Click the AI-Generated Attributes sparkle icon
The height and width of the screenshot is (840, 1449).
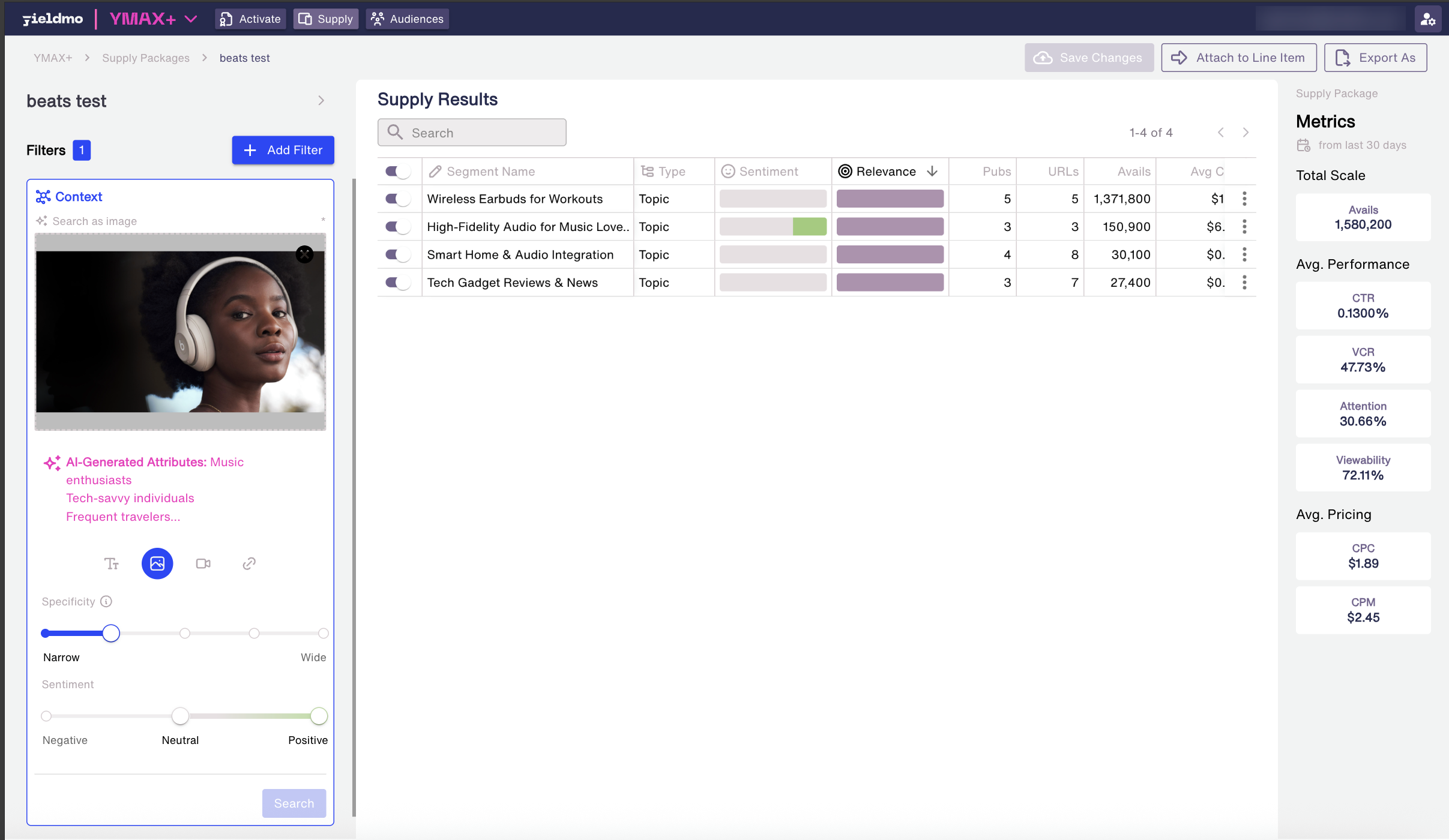[x=52, y=463]
